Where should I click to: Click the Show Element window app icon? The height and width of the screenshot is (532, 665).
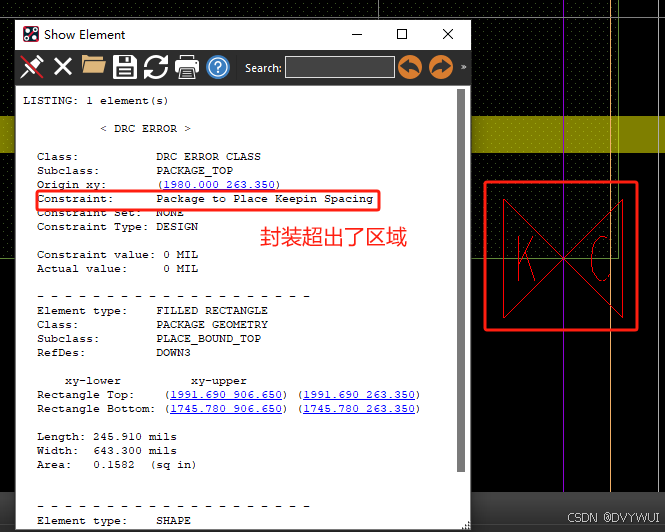point(31,34)
